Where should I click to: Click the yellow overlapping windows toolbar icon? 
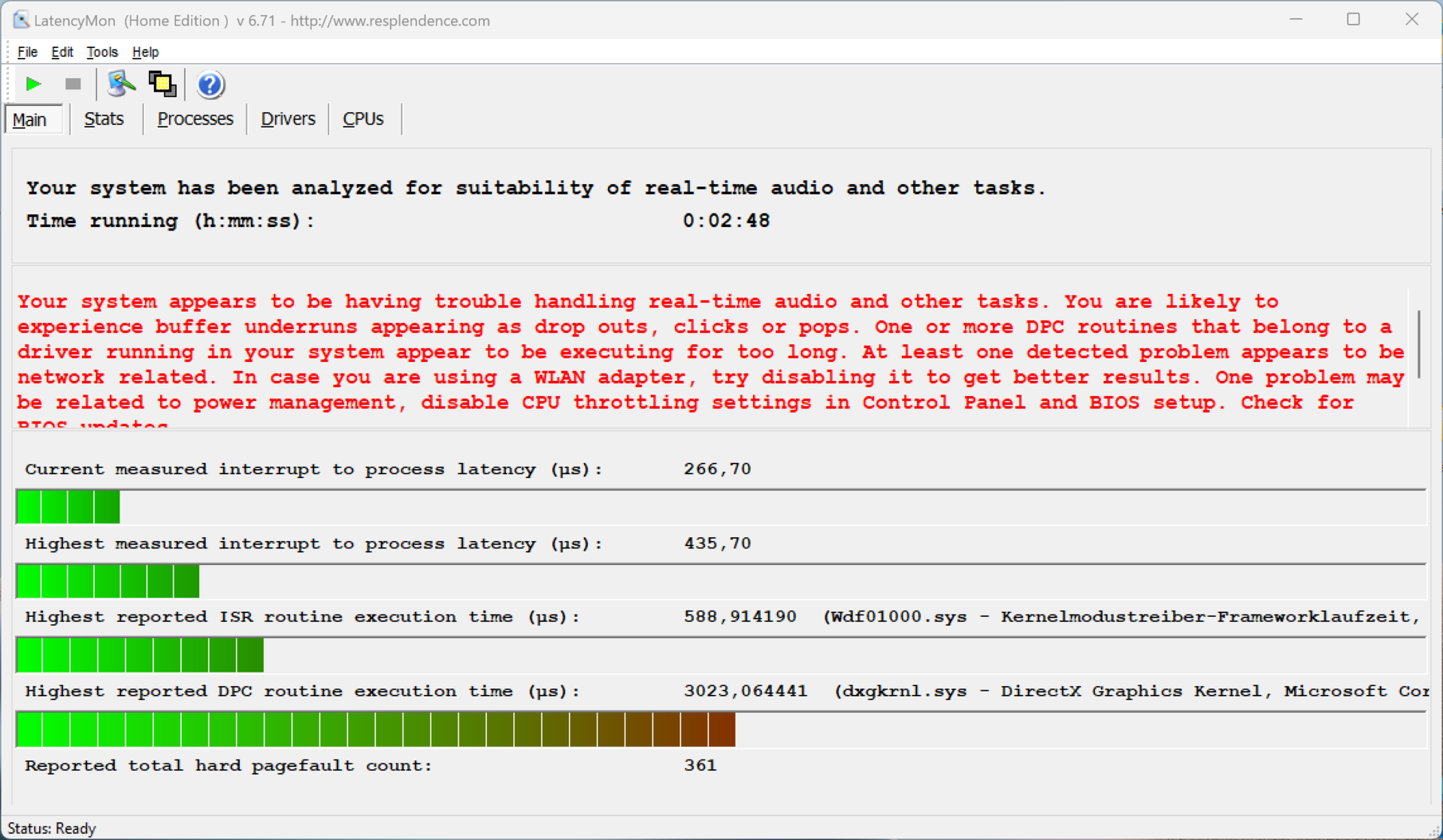point(162,84)
